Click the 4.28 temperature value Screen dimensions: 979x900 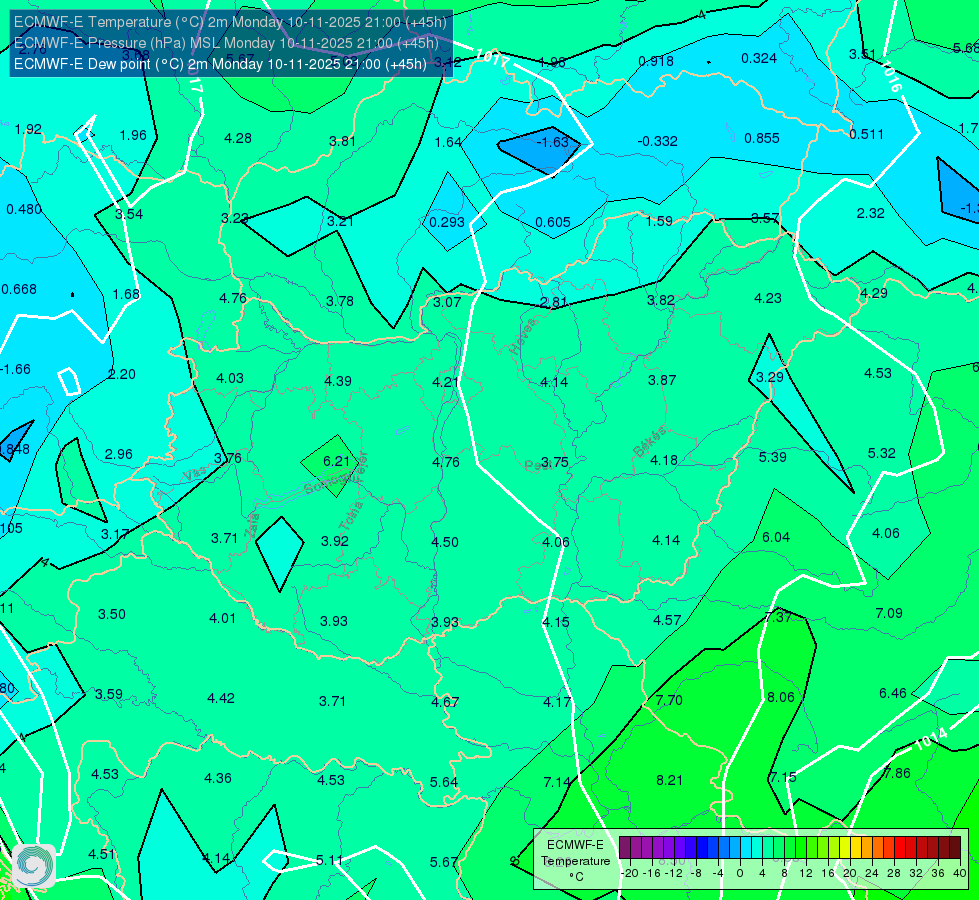(238, 137)
